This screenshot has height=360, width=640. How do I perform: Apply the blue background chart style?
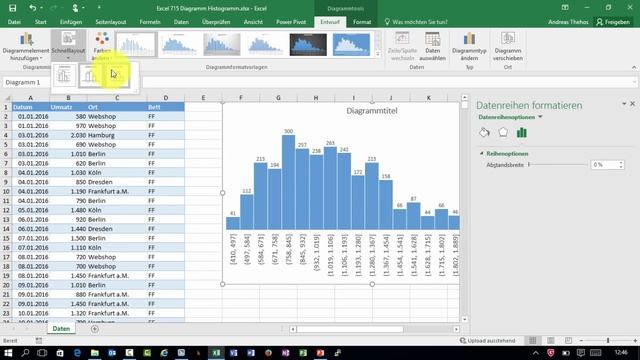(351, 44)
